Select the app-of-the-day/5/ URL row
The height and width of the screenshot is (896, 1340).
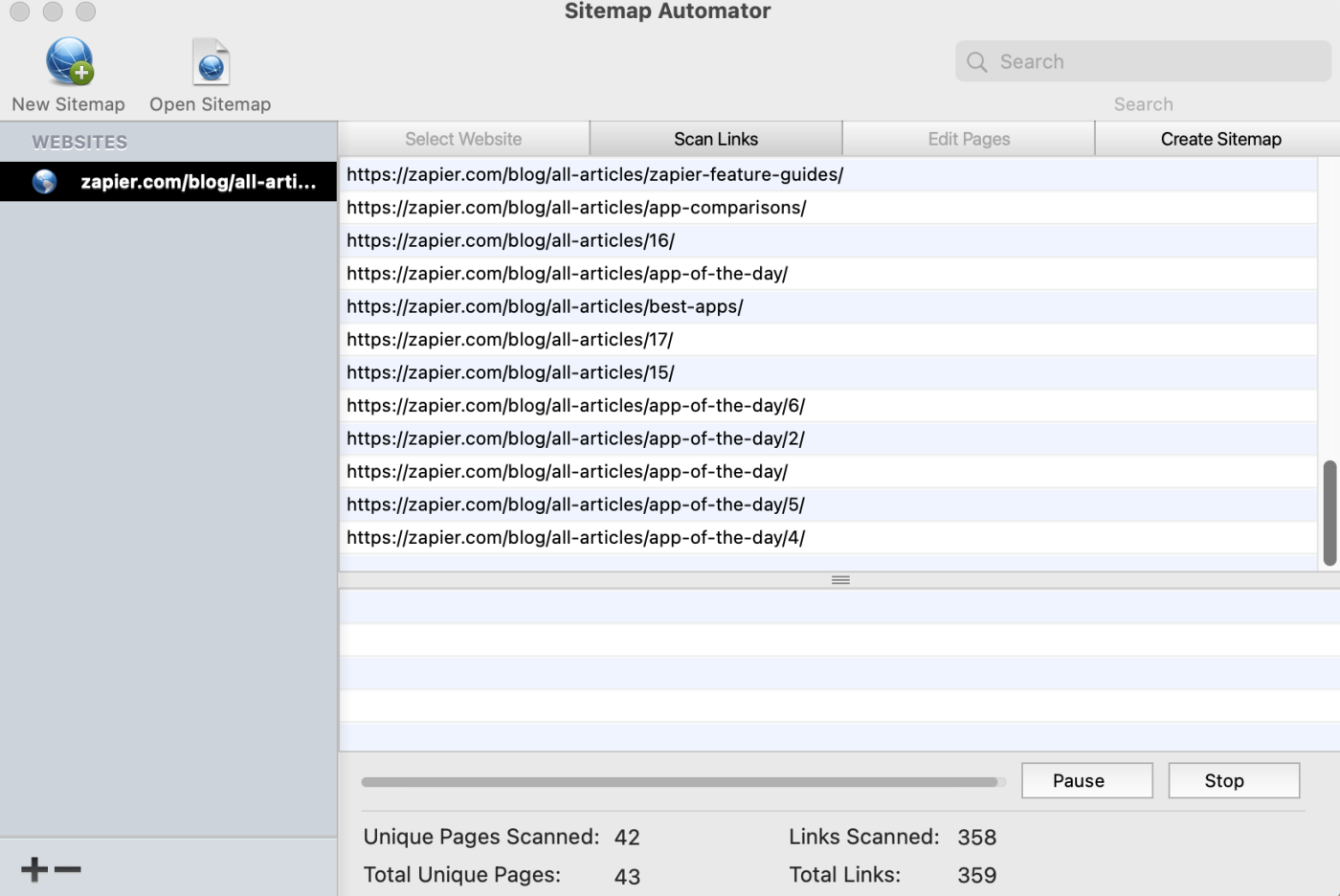pyautogui.click(x=828, y=504)
